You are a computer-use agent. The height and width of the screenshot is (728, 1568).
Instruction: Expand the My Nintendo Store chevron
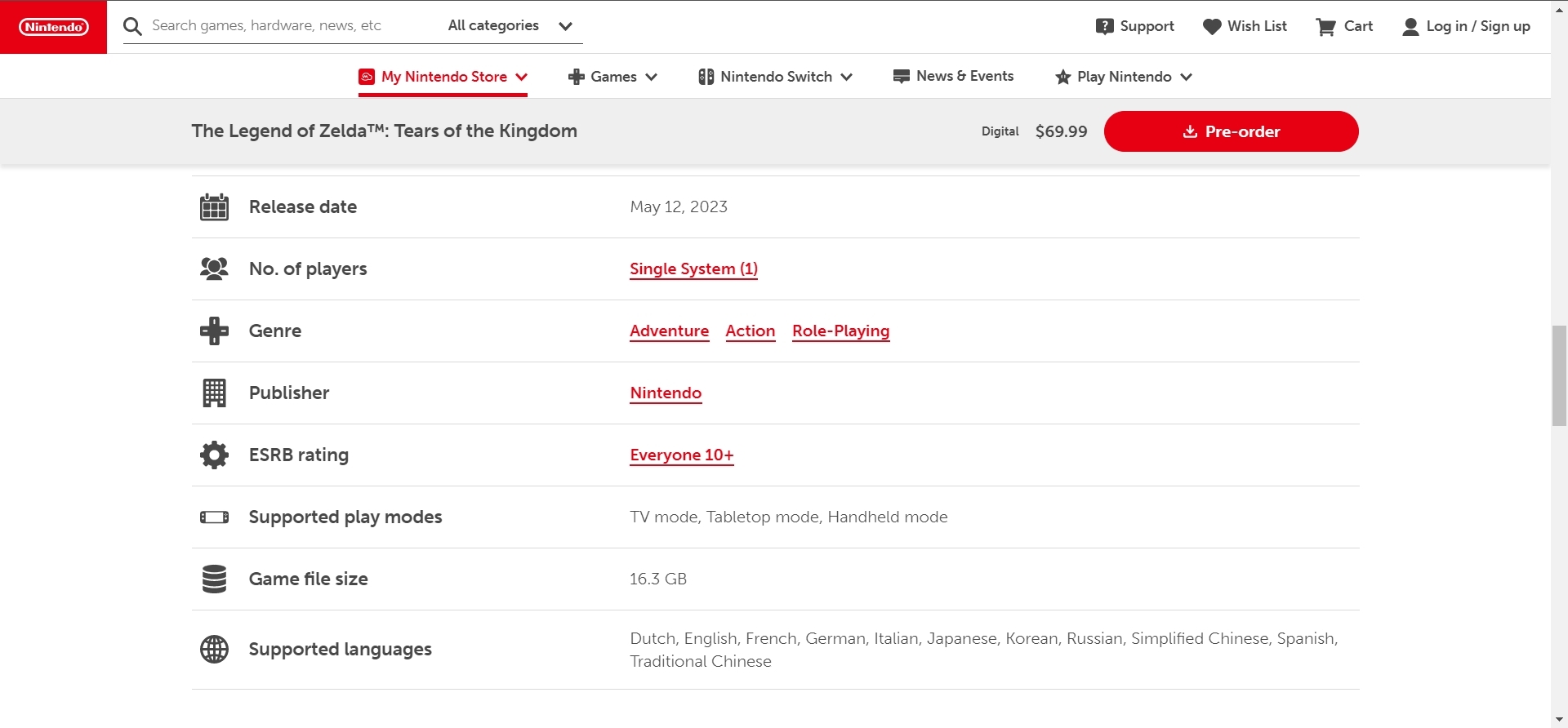pos(521,77)
